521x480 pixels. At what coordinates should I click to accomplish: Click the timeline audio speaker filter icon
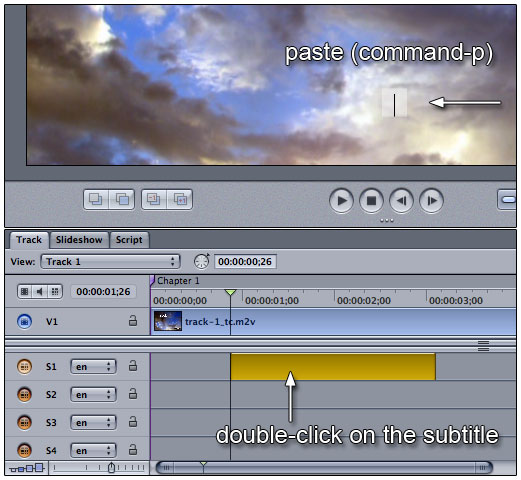coord(40,292)
